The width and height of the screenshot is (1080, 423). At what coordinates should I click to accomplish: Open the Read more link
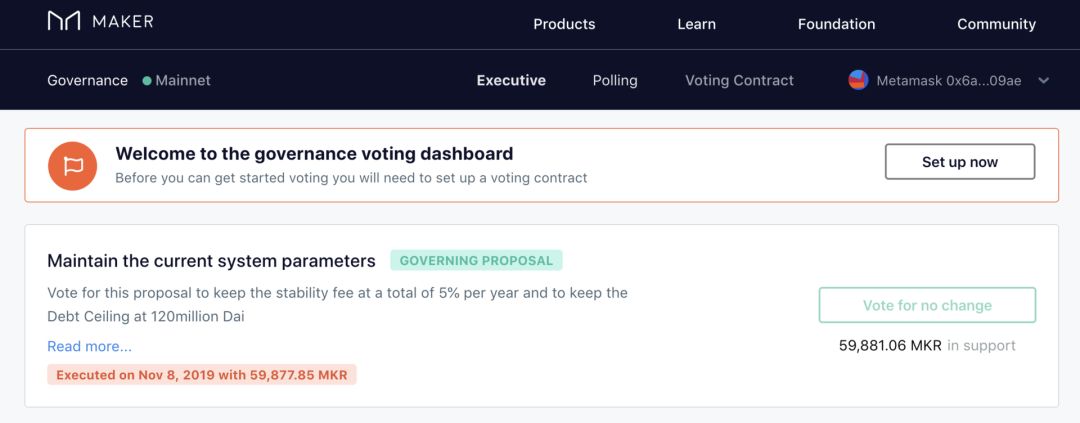(90, 347)
